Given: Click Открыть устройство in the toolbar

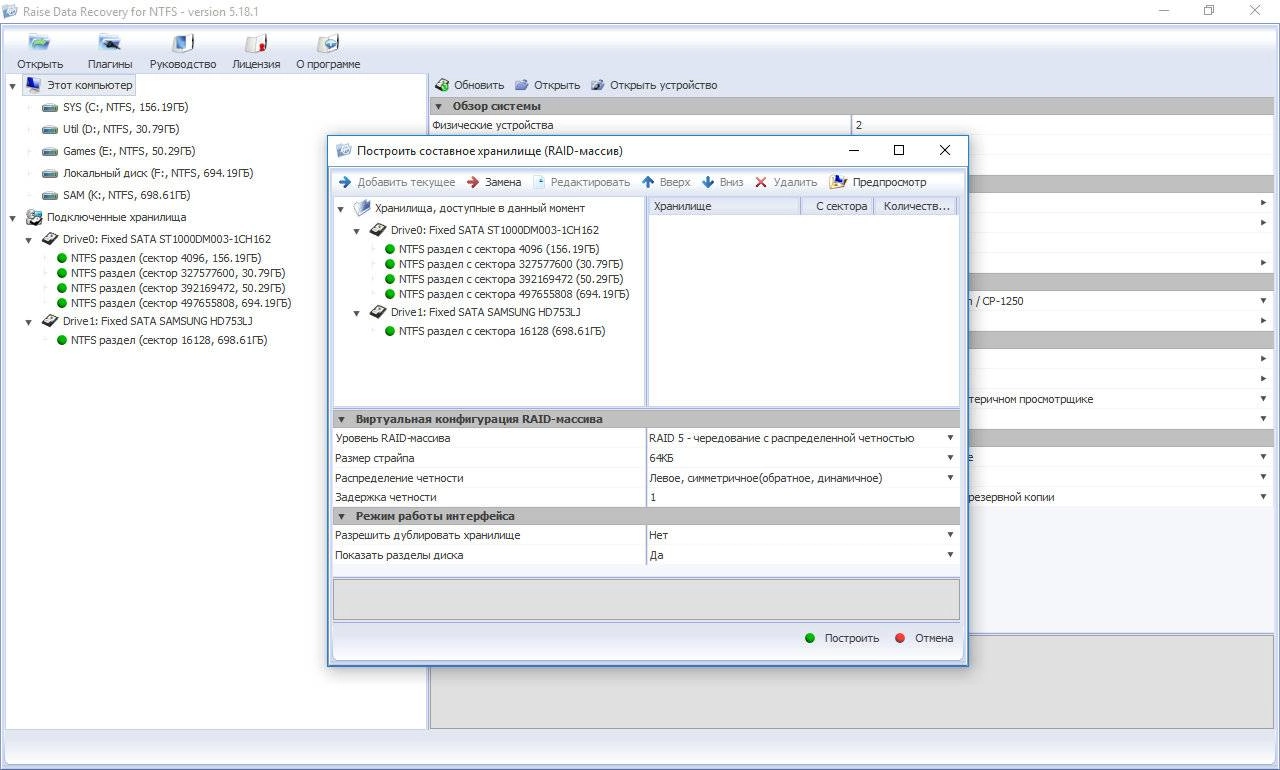Looking at the screenshot, I should (x=654, y=85).
